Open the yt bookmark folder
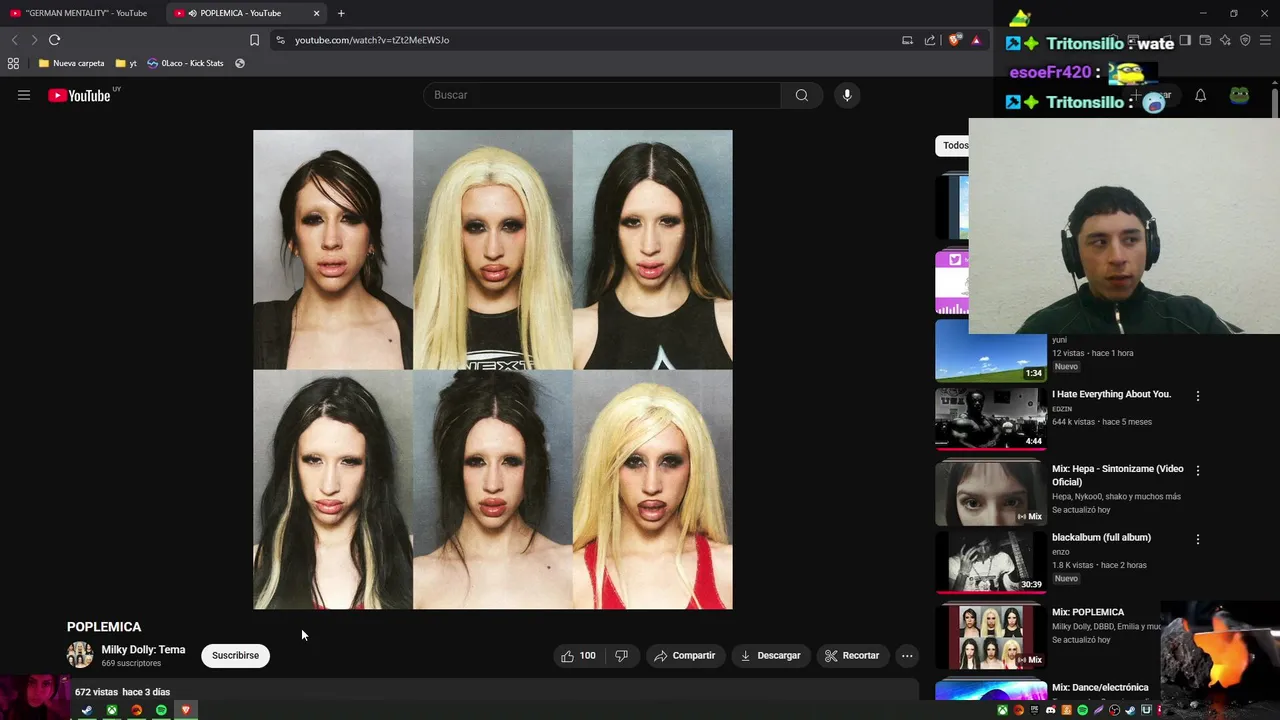 (126, 63)
